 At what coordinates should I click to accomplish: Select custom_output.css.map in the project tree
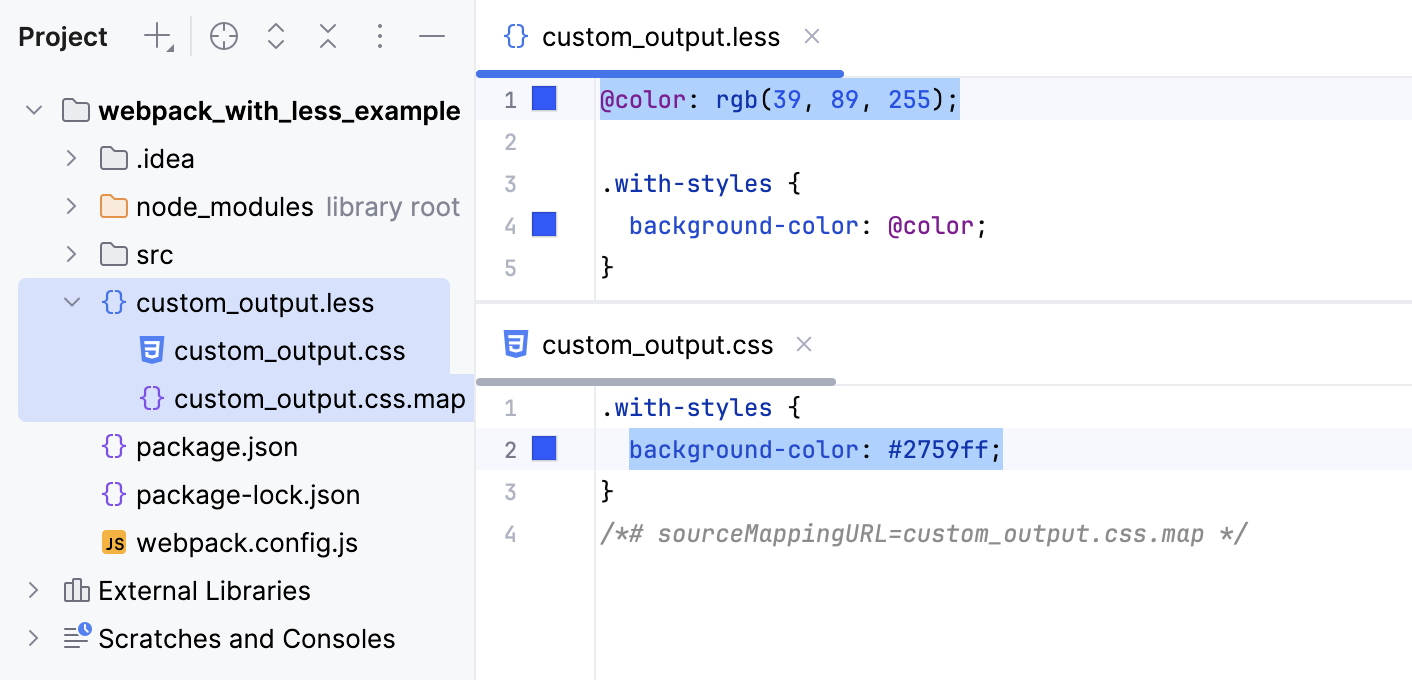(320, 398)
